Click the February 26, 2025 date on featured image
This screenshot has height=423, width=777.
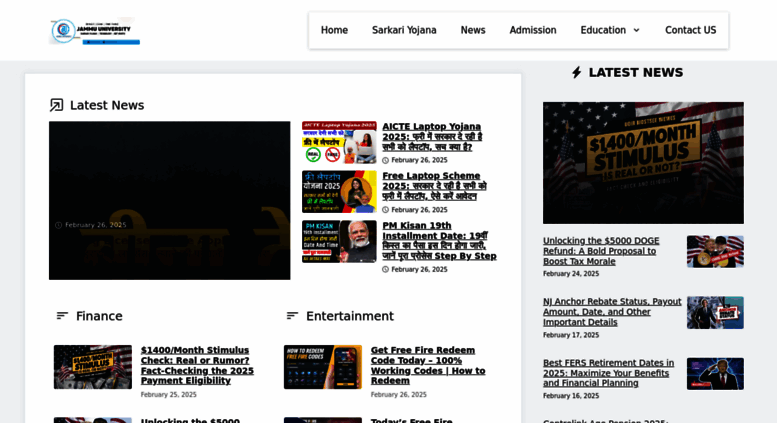[96, 225]
